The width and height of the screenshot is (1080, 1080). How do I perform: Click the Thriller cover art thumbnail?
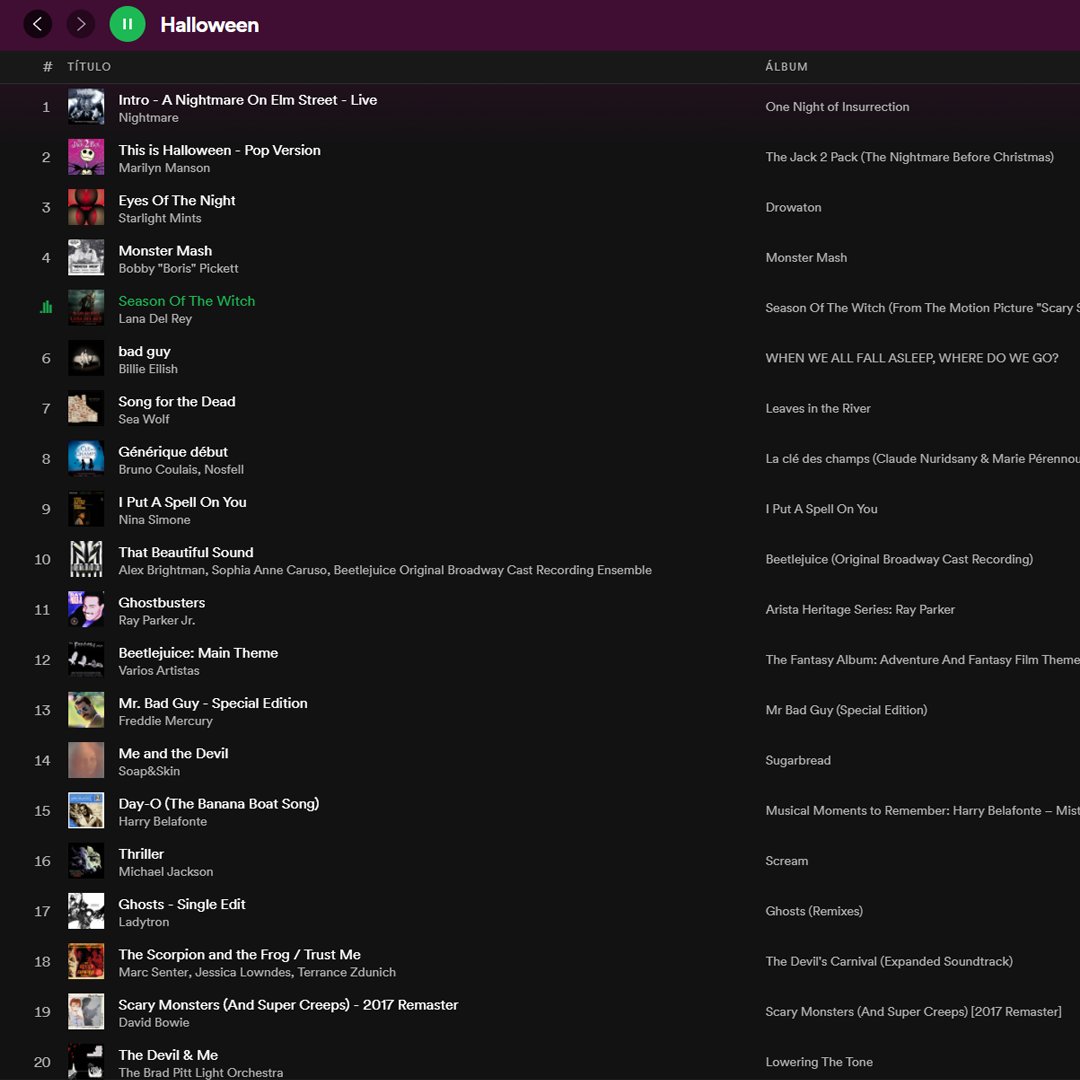[x=86, y=861]
